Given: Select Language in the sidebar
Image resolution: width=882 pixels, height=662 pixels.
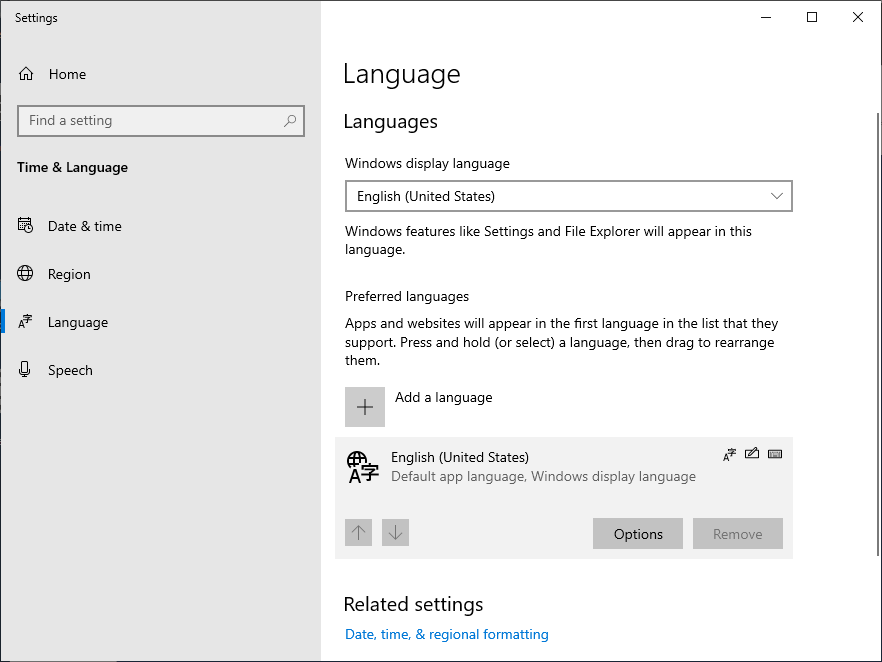Looking at the screenshot, I should [x=160, y=322].
